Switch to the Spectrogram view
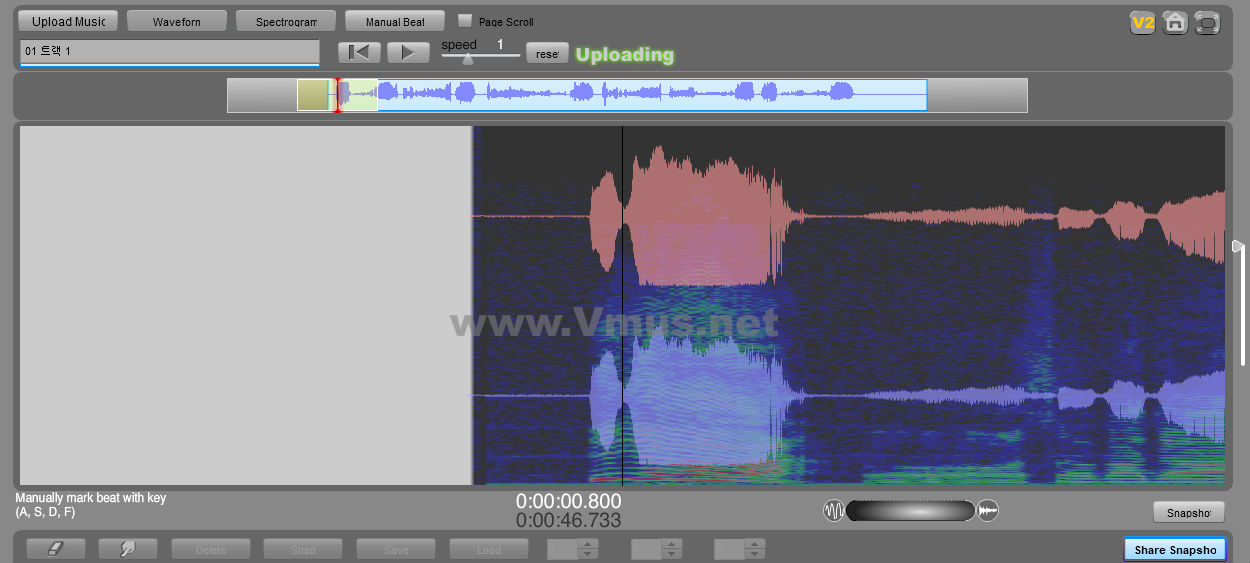Screen dimensions: 1250x563 286,21
